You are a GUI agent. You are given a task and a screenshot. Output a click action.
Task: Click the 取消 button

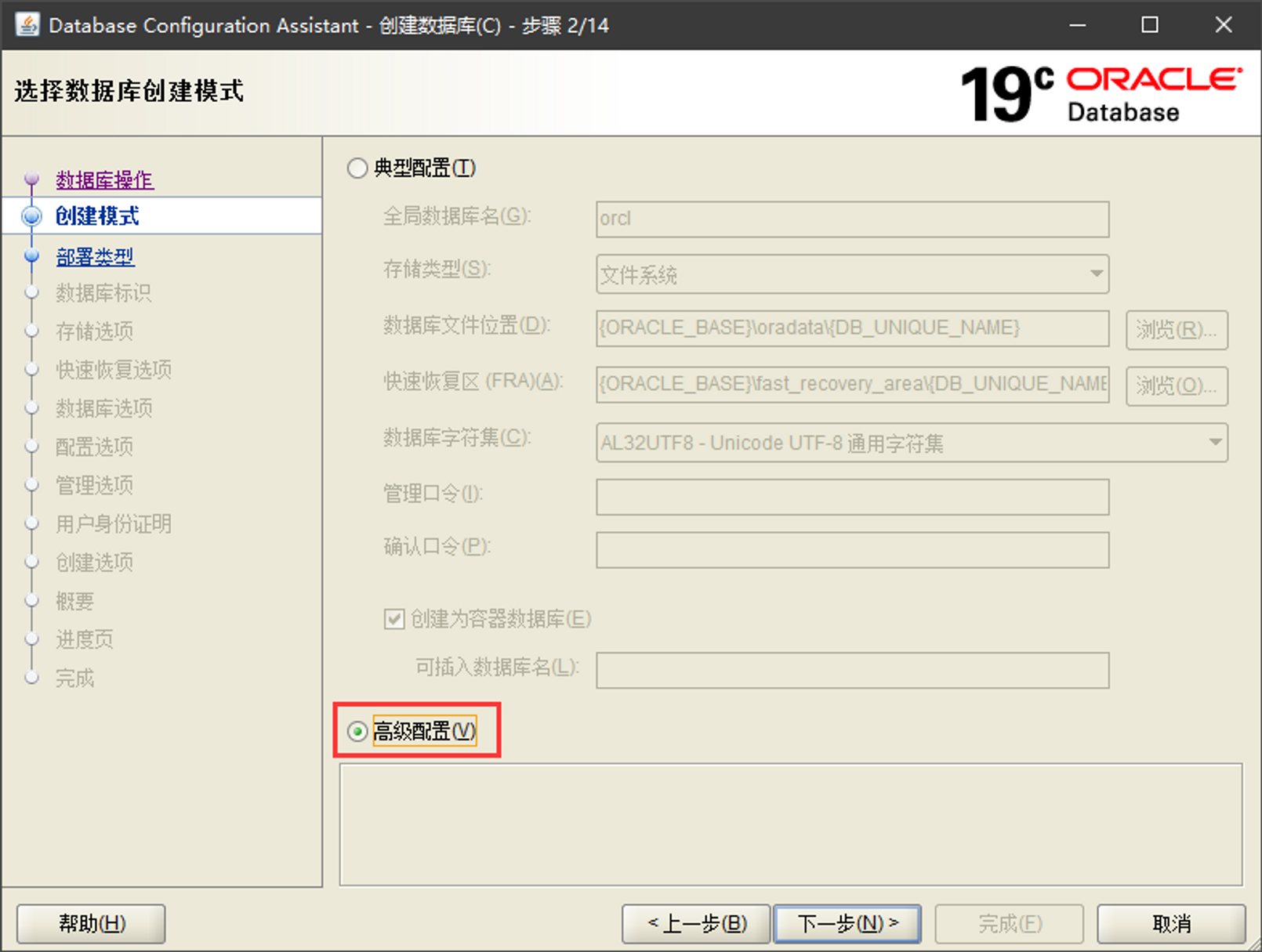pos(1171,924)
